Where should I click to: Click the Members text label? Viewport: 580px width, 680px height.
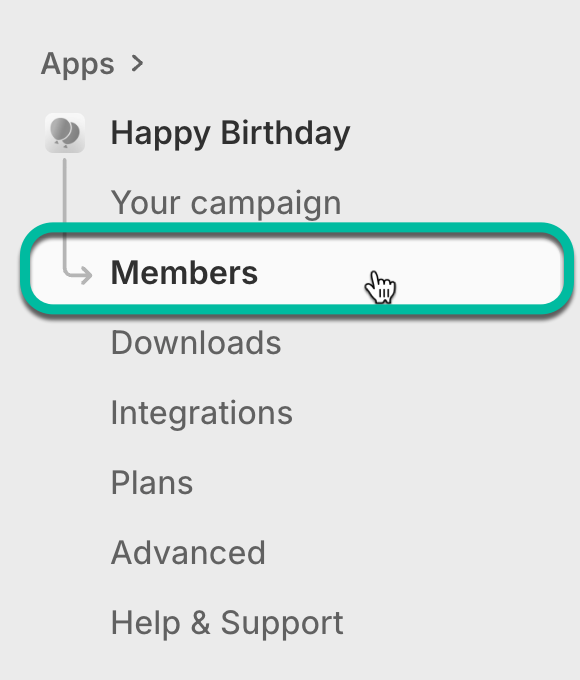click(184, 273)
